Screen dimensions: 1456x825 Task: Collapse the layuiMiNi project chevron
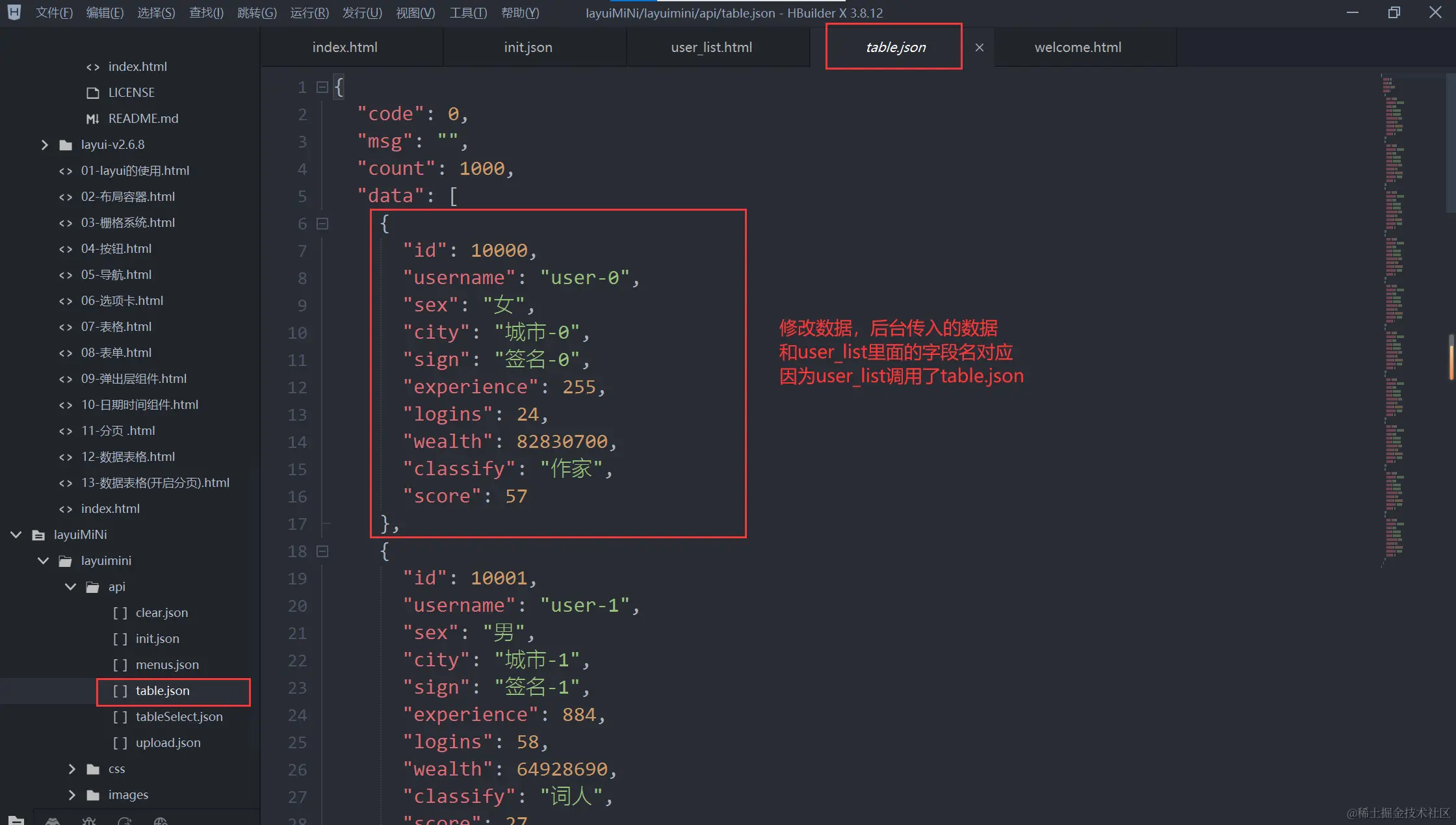[16, 535]
